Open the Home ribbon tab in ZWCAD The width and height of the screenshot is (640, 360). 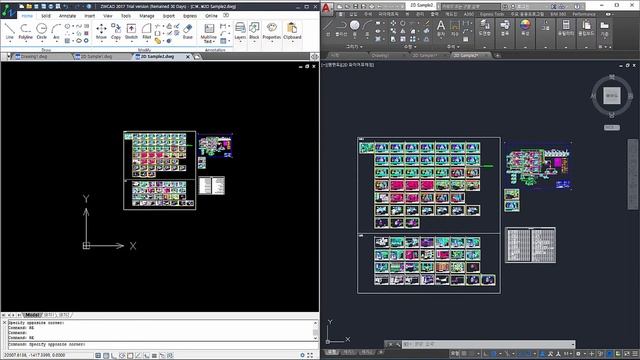point(27,16)
